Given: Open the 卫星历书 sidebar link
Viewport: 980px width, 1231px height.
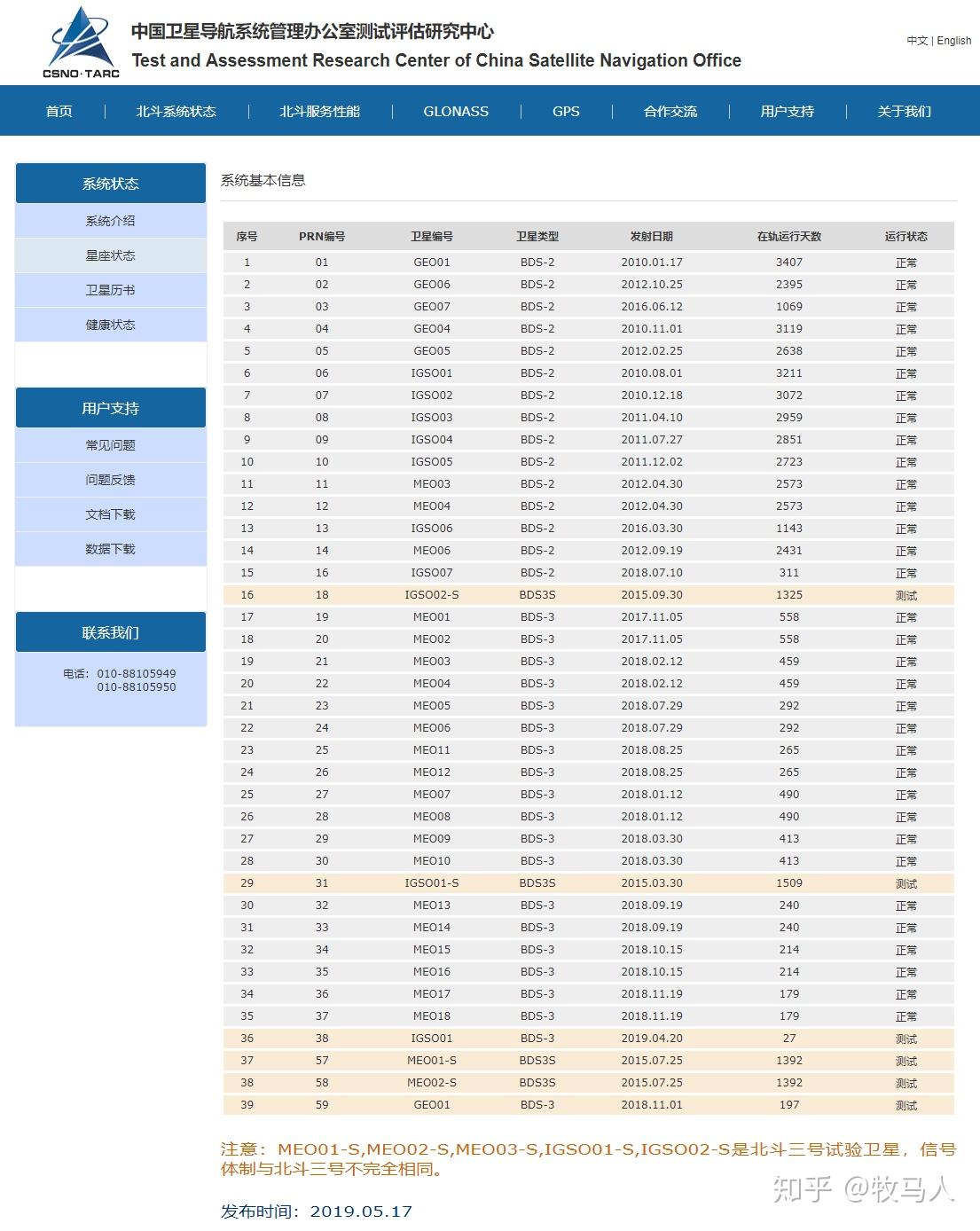Looking at the screenshot, I should coord(111,290).
